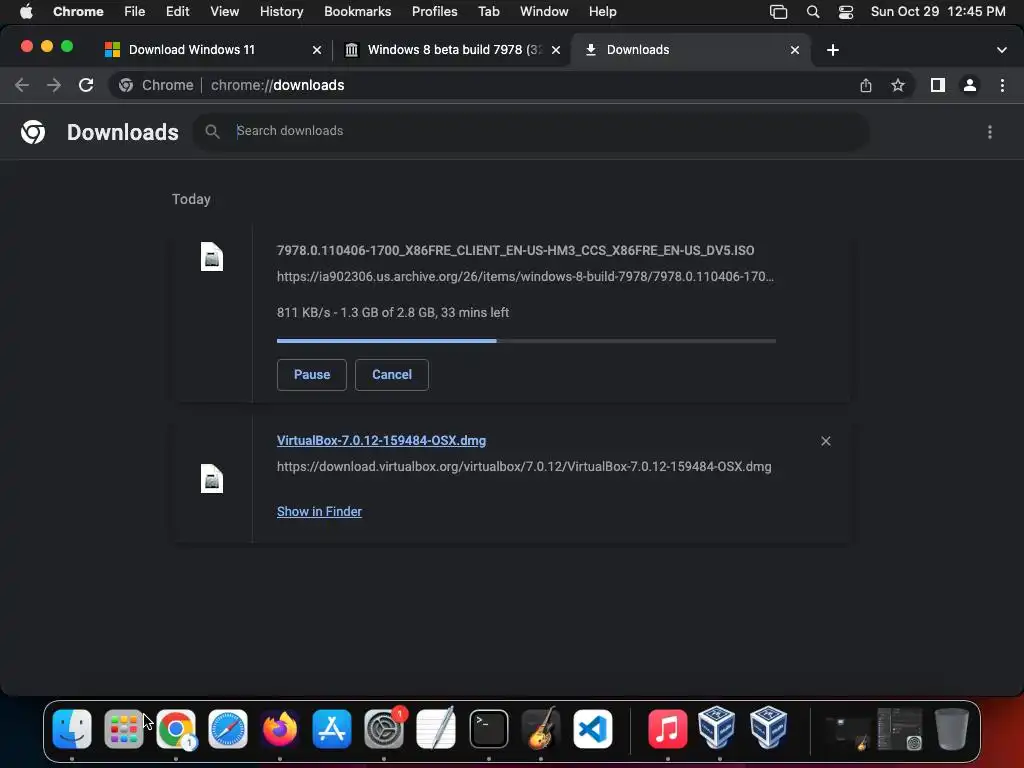The width and height of the screenshot is (1024, 768).
Task: Click the file icon of VirtualBox dmg
Action: click(212, 479)
